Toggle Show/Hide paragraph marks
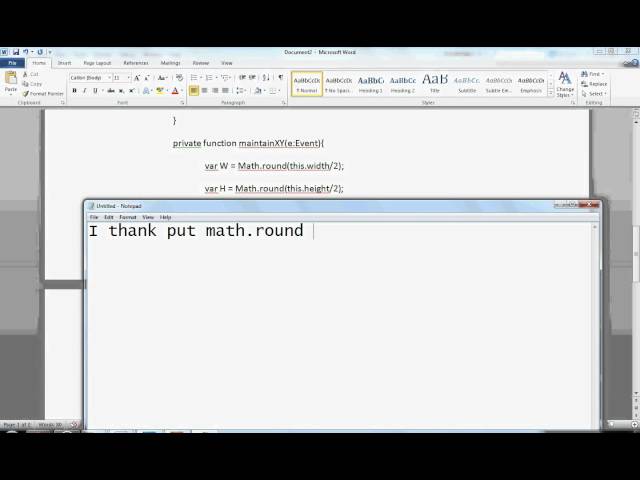Image resolution: width=640 pixels, height=480 pixels. 280,78
